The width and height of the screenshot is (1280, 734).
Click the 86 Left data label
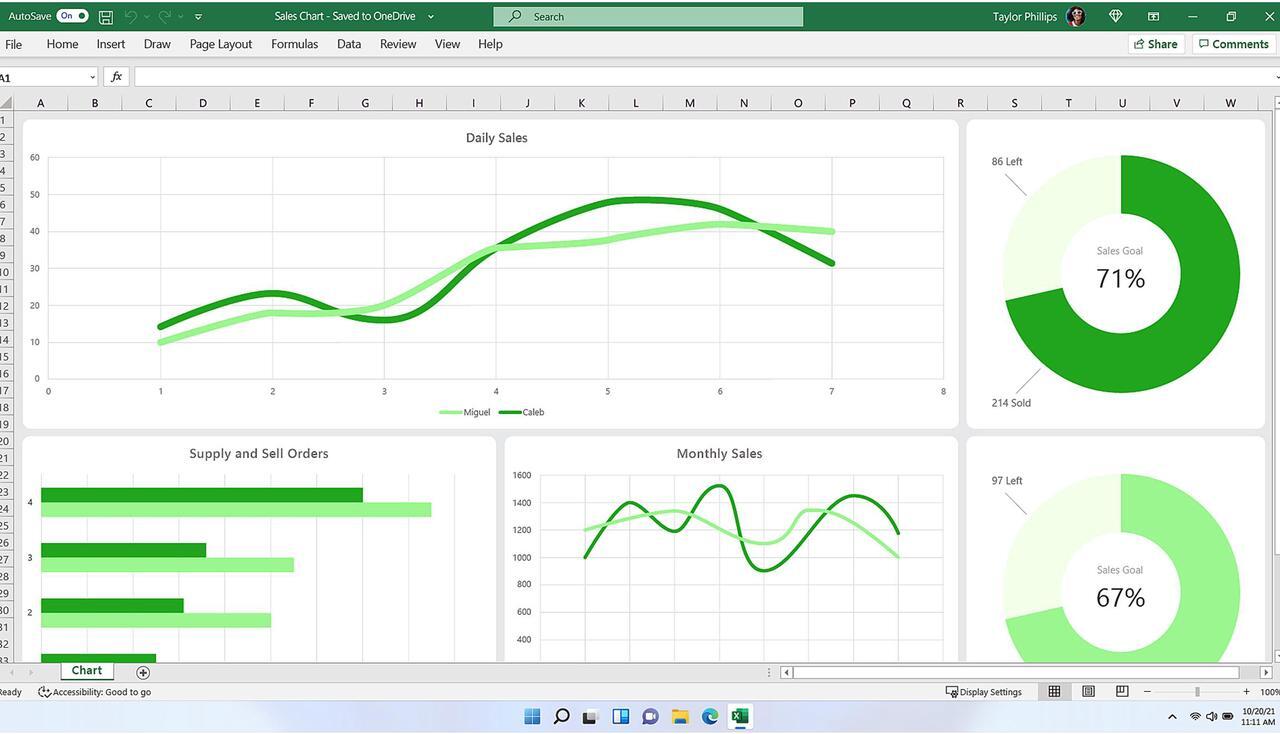point(1007,161)
